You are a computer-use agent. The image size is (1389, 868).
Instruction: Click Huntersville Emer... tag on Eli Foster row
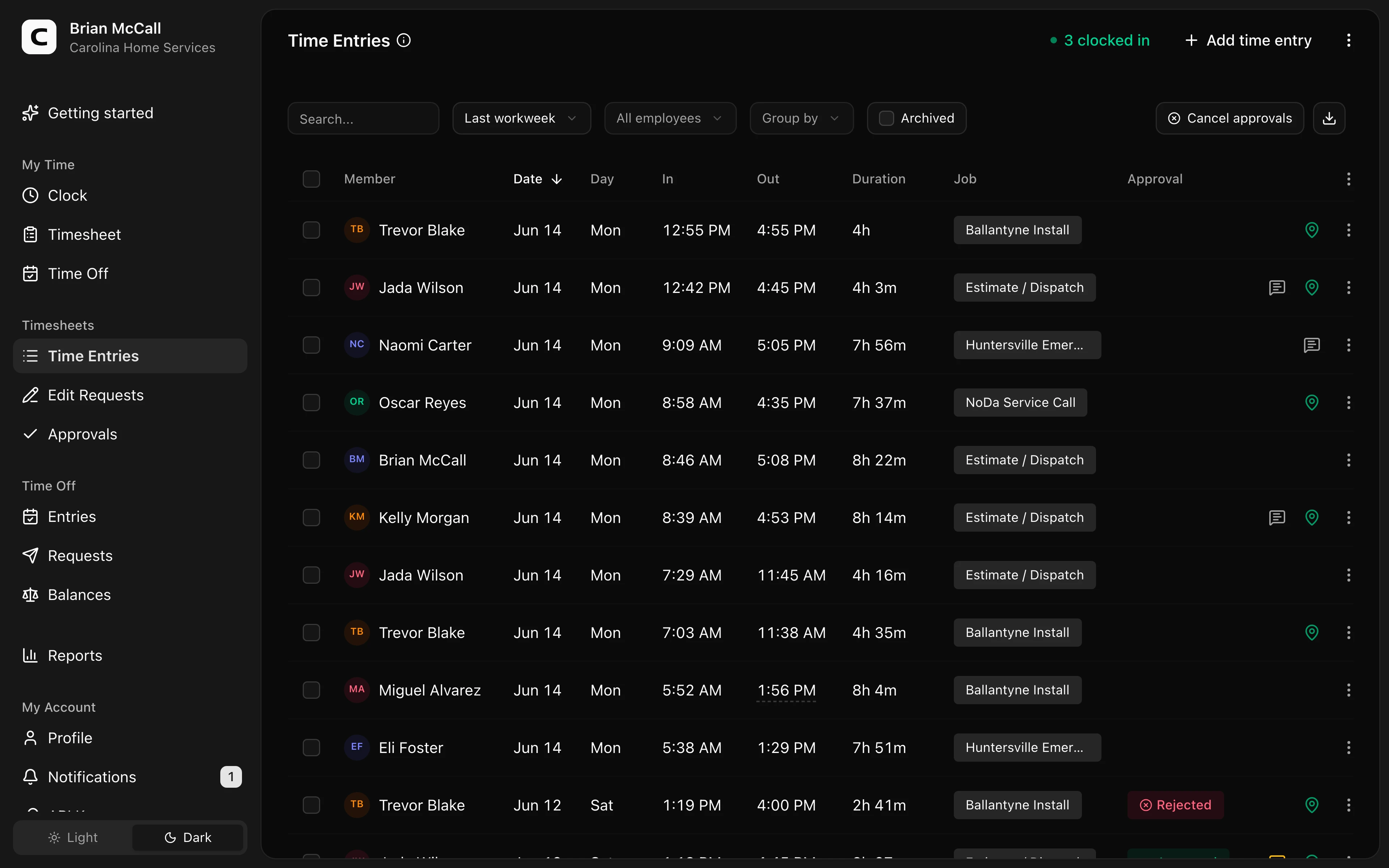click(1027, 748)
